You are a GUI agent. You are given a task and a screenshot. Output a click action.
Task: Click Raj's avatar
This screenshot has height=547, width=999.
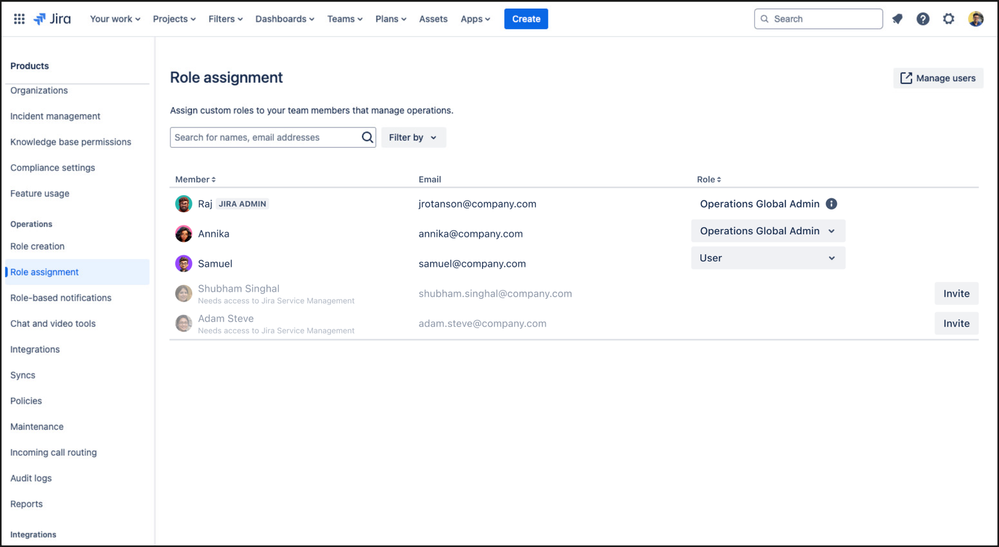pos(183,204)
